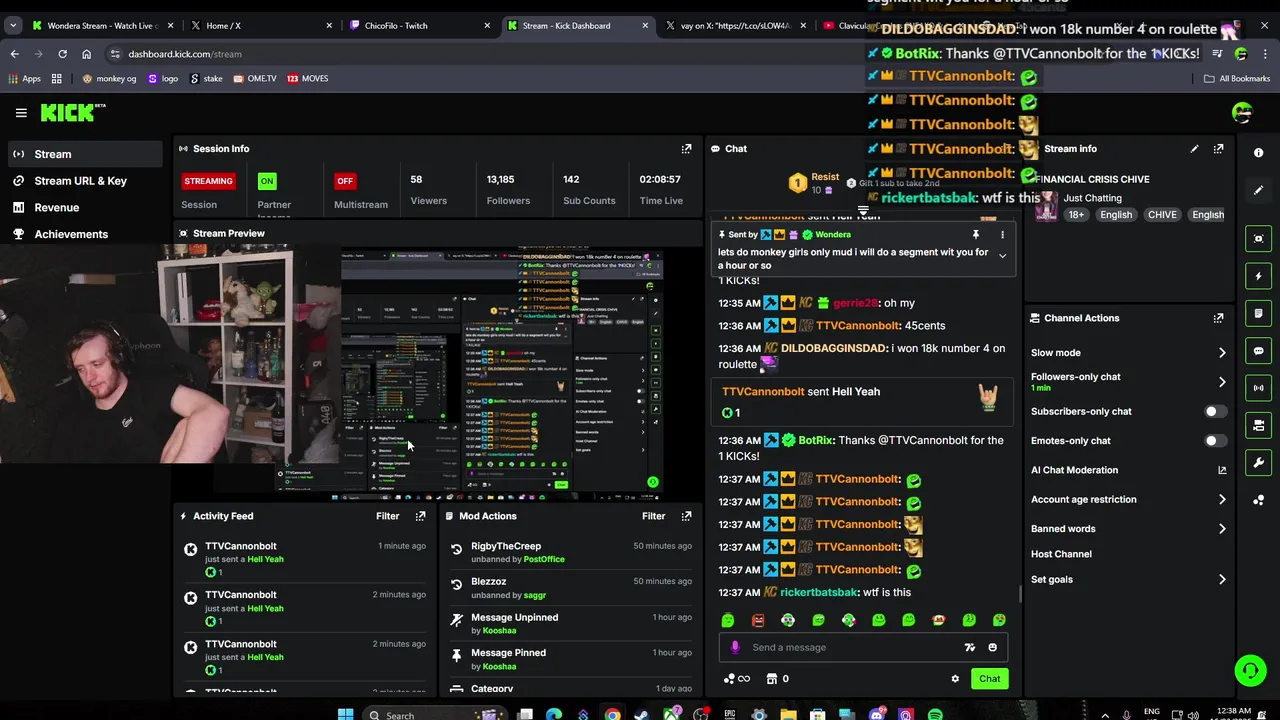This screenshot has height=720, width=1280.
Task: Switch to Wondera Stream browser tab
Action: [102, 25]
